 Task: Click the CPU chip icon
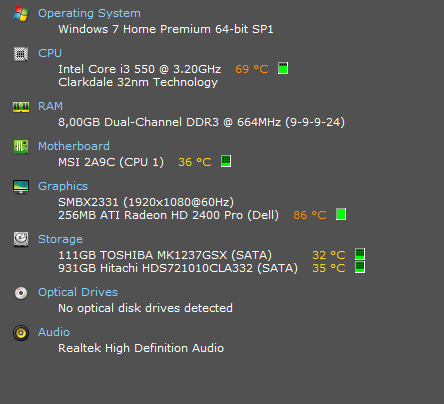[21, 54]
